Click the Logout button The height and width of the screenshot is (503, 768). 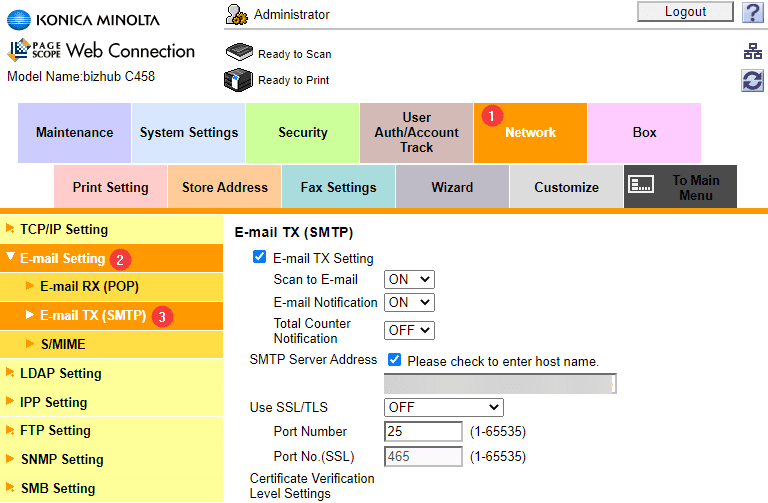685,12
